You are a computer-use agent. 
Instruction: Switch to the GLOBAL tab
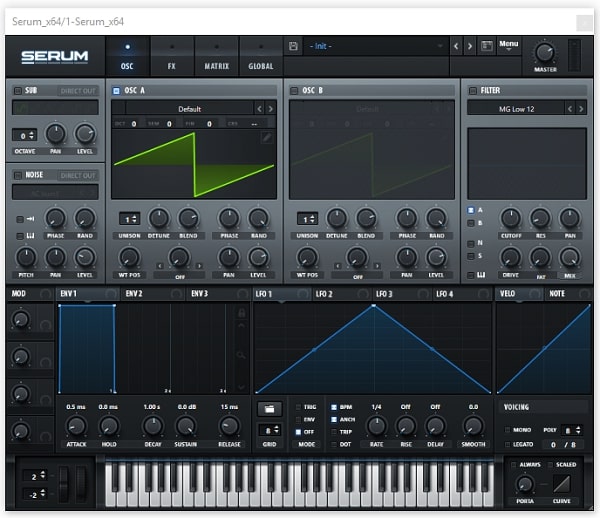point(261,57)
